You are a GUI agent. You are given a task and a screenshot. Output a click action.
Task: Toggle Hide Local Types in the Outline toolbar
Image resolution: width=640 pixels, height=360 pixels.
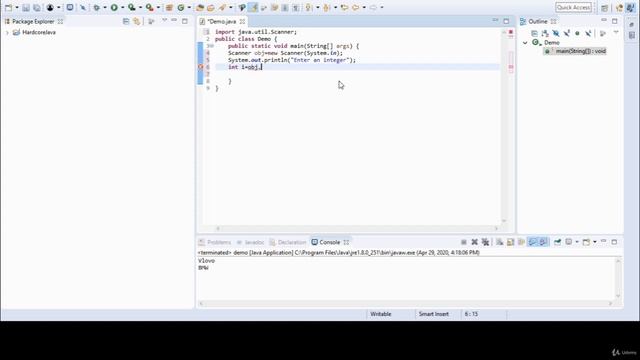click(588, 33)
